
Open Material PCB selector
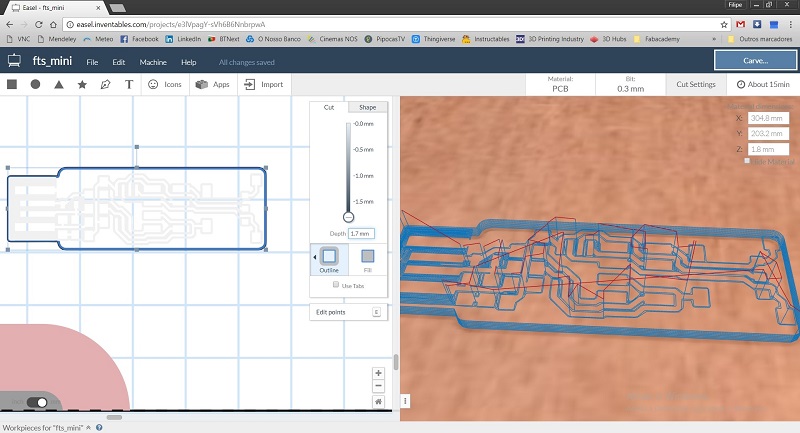(x=560, y=84)
